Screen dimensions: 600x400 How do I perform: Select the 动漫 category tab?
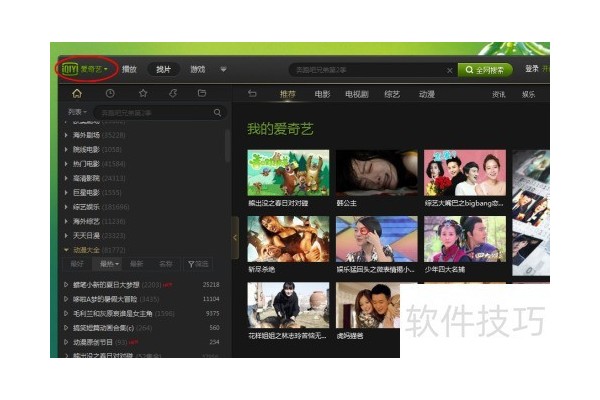427,94
